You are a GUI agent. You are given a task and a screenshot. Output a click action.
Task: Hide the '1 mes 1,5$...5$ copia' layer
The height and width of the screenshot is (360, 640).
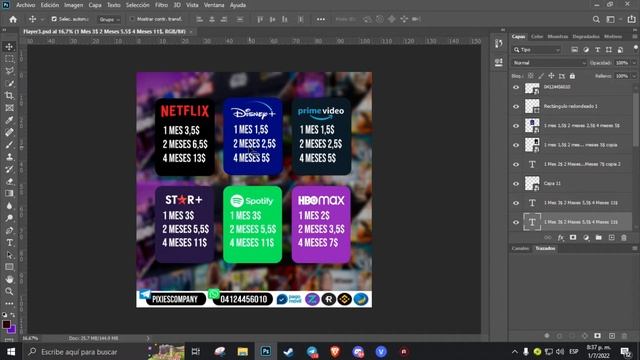516,145
